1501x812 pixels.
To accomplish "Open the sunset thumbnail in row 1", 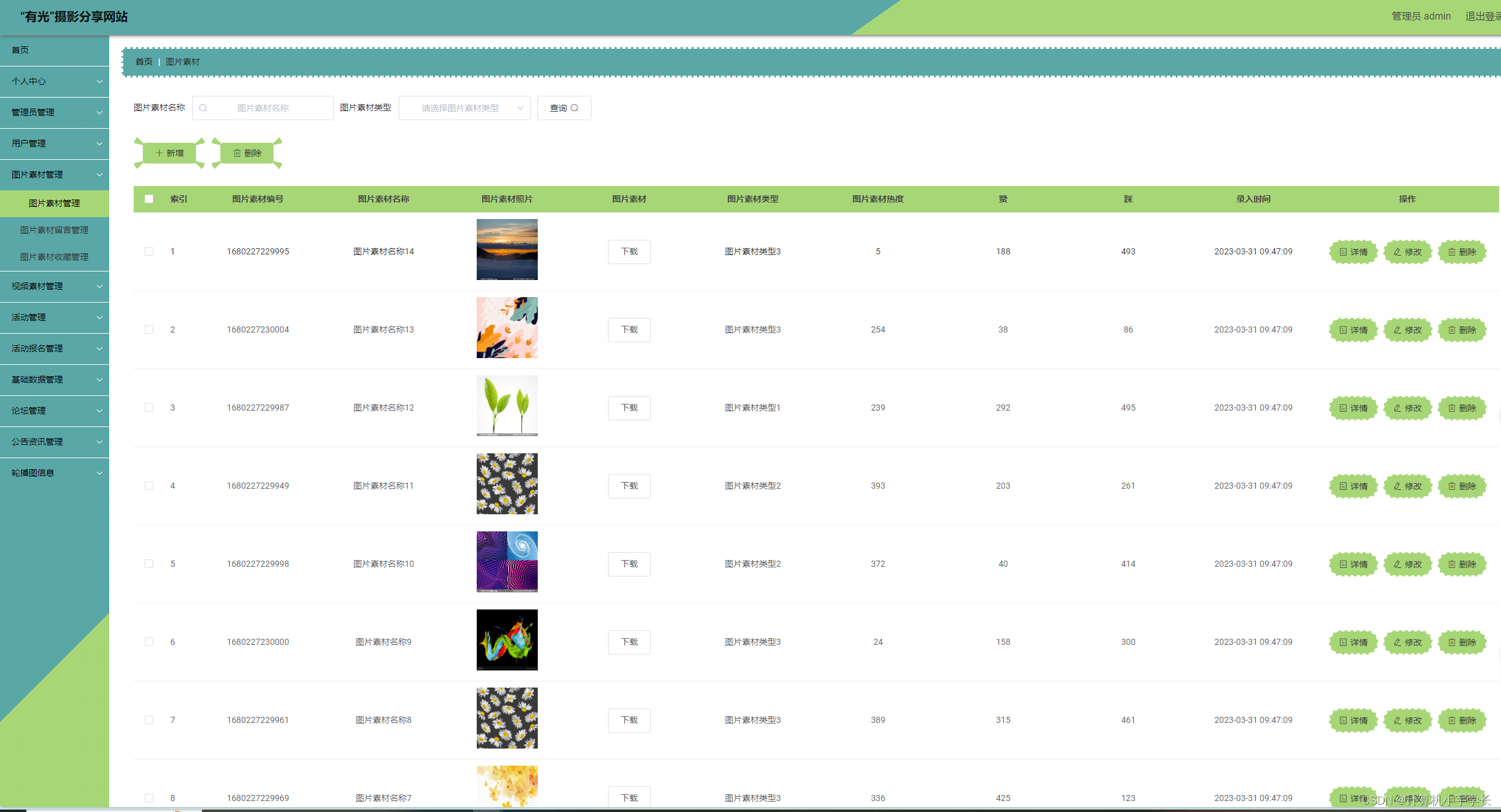I will tap(507, 250).
